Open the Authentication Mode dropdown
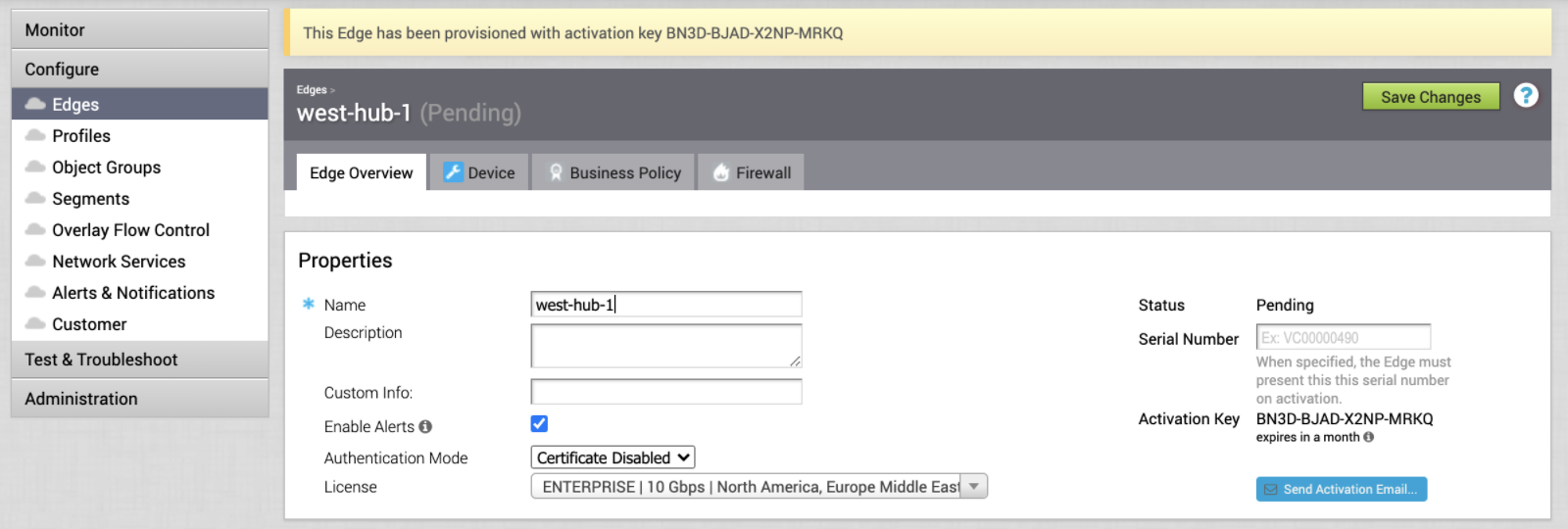 coord(613,457)
